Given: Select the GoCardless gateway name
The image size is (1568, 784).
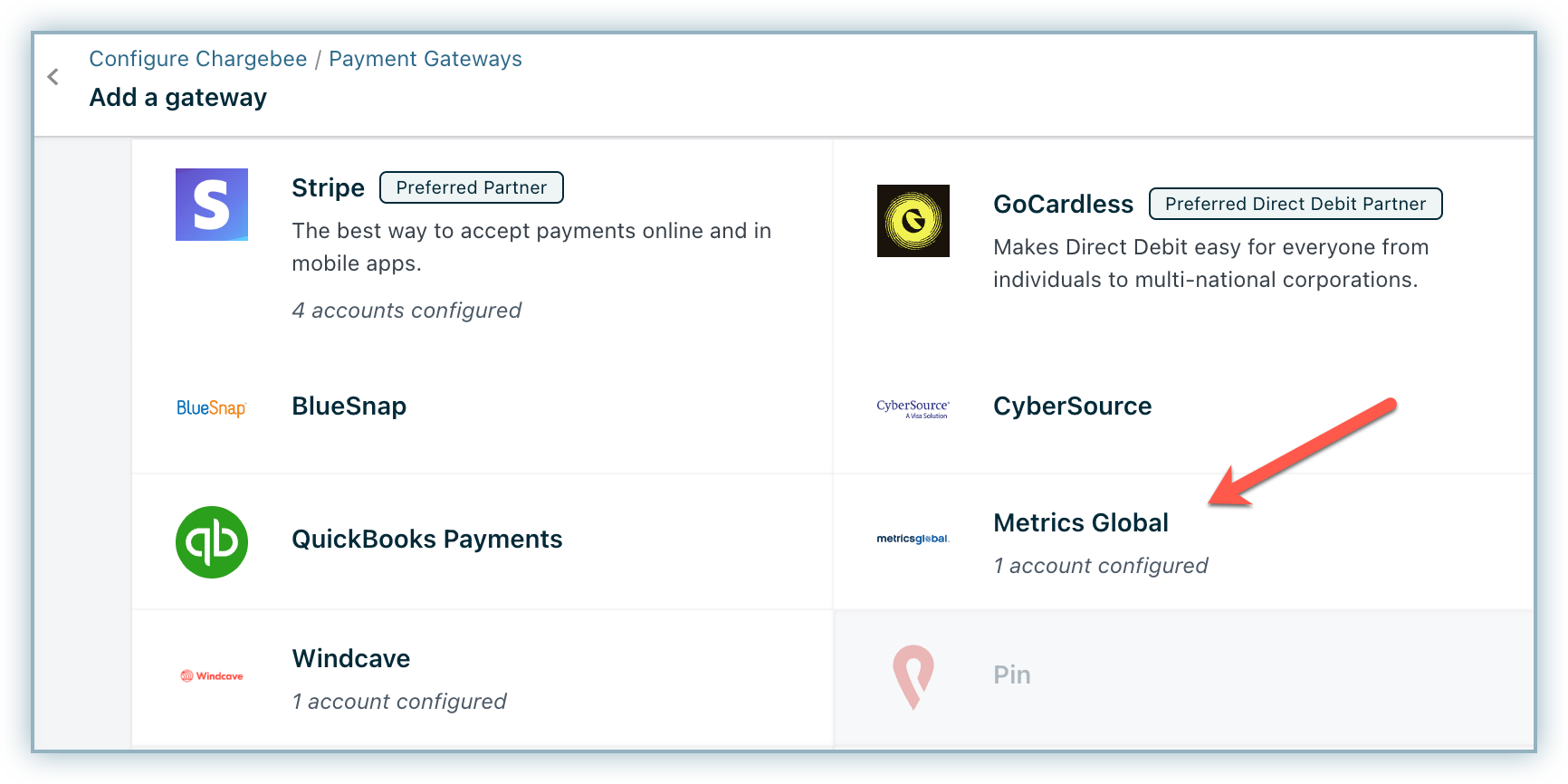Looking at the screenshot, I should 1063,204.
